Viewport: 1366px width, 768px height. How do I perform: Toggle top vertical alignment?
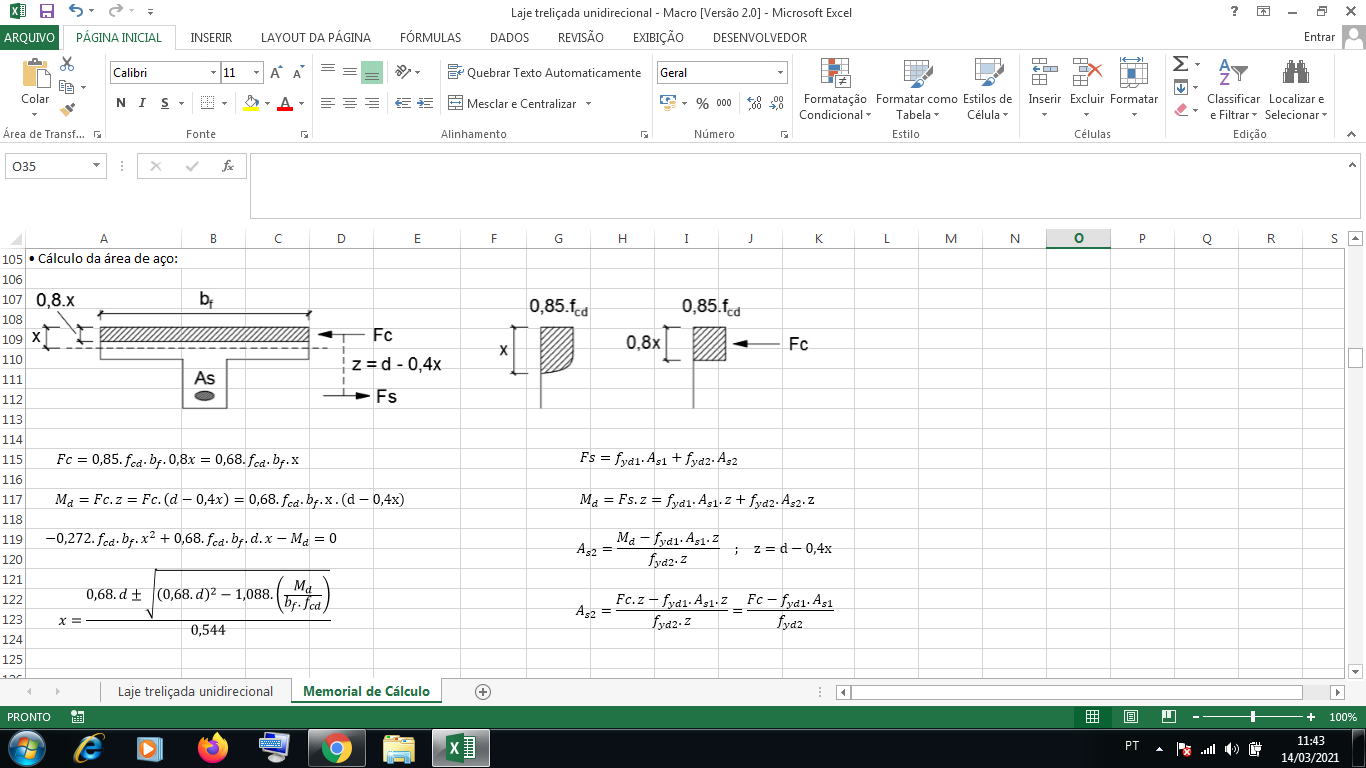(x=327, y=72)
